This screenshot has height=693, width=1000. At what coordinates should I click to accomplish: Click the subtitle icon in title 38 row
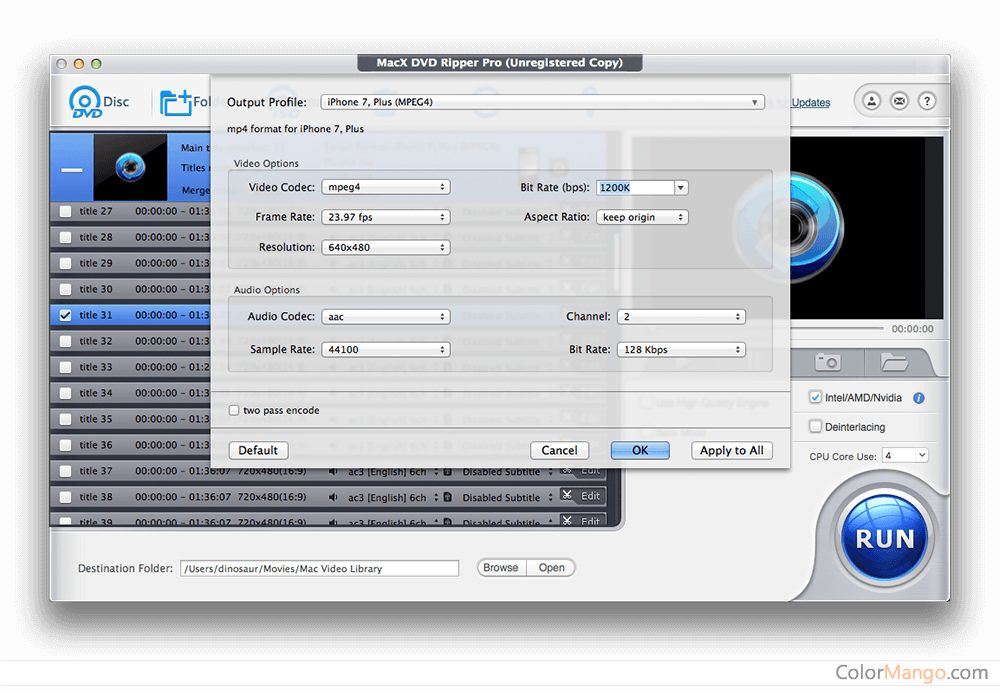tap(448, 497)
